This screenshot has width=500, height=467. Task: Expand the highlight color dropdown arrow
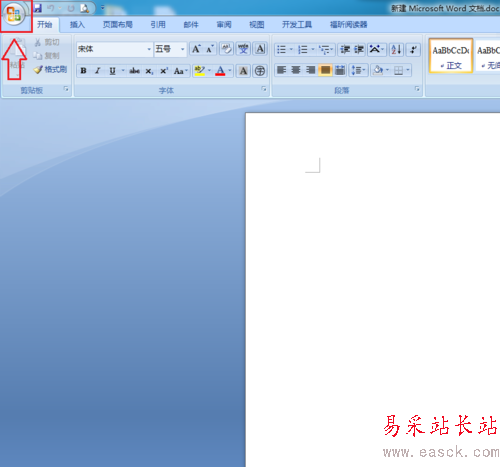(210, 71)
